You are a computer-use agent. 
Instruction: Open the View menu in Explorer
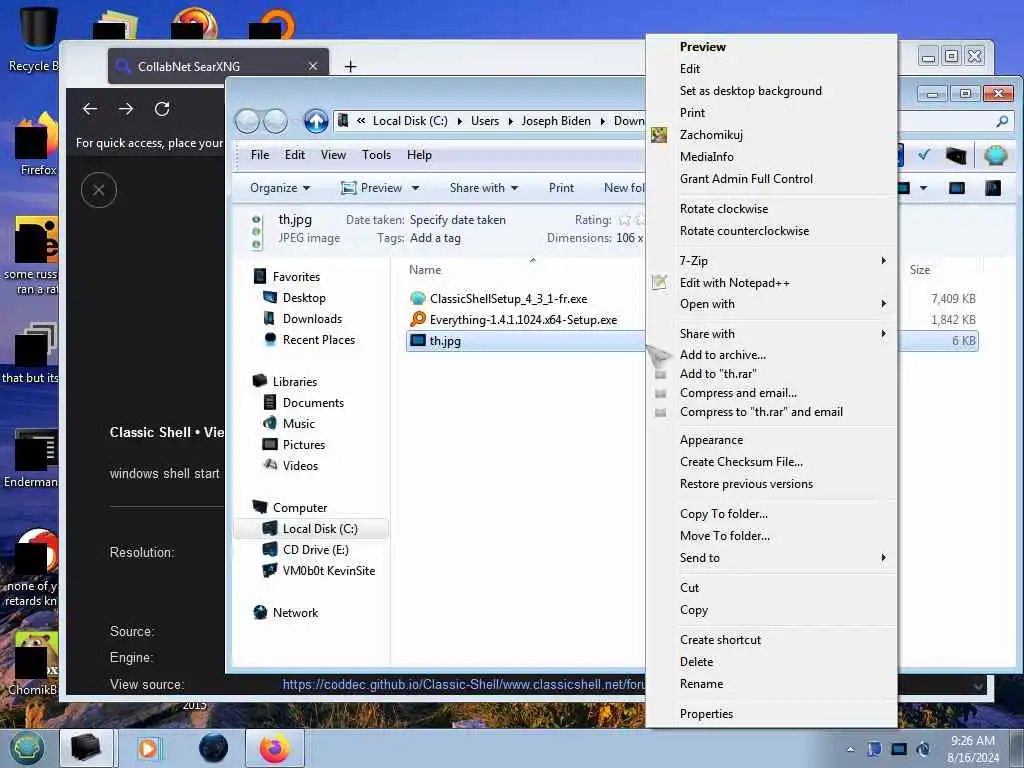[x=333, y=155]
